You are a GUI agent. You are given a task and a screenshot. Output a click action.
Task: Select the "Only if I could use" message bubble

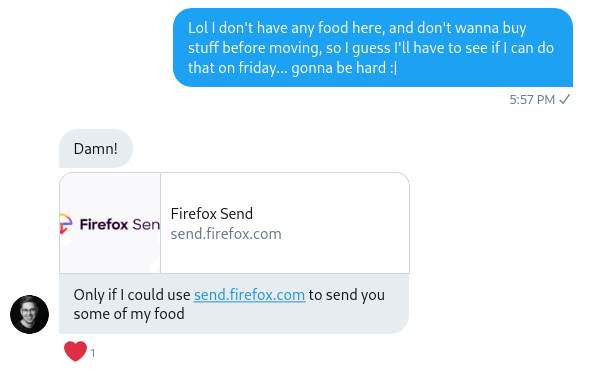[x=234, y=304]
